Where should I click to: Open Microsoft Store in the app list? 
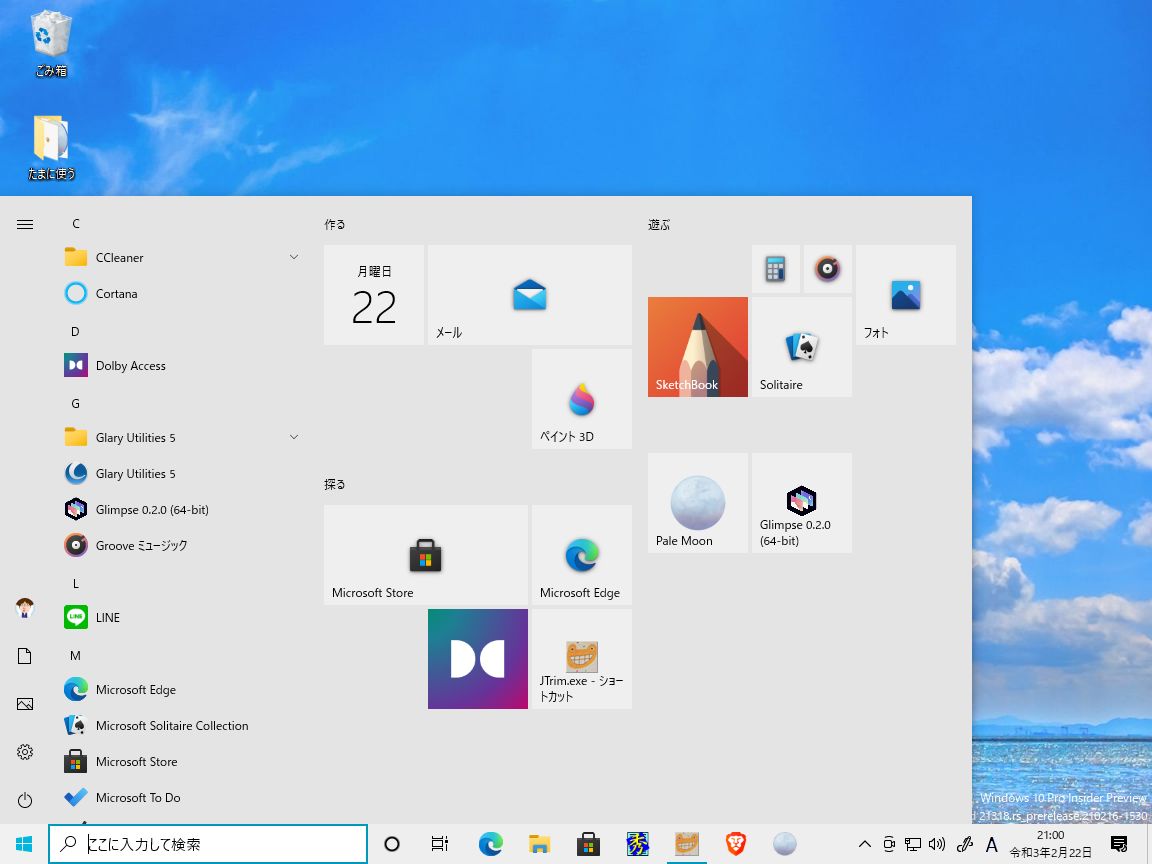point(181,761)
